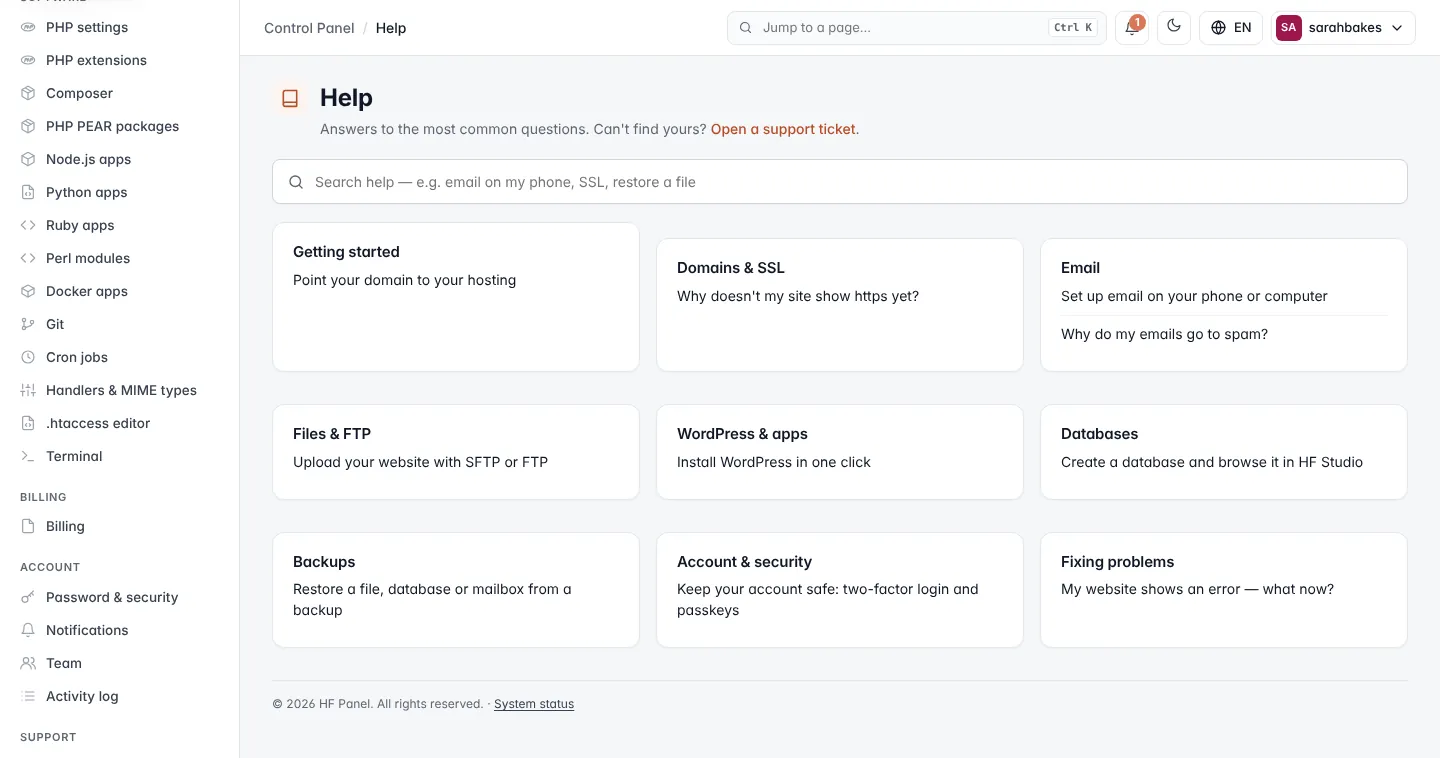Click the Team people icon

tap(28, 663)
